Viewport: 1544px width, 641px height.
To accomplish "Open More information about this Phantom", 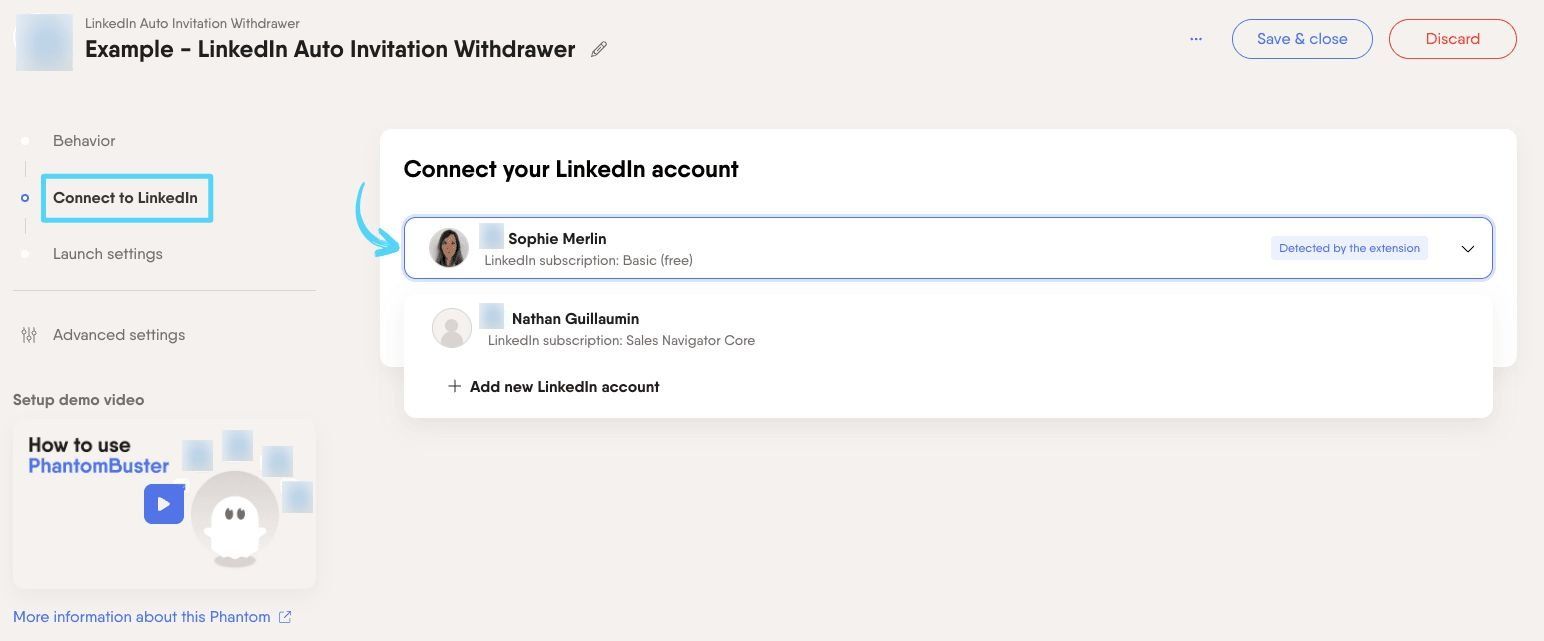I will pyautogui.click(x=141, y=617).
